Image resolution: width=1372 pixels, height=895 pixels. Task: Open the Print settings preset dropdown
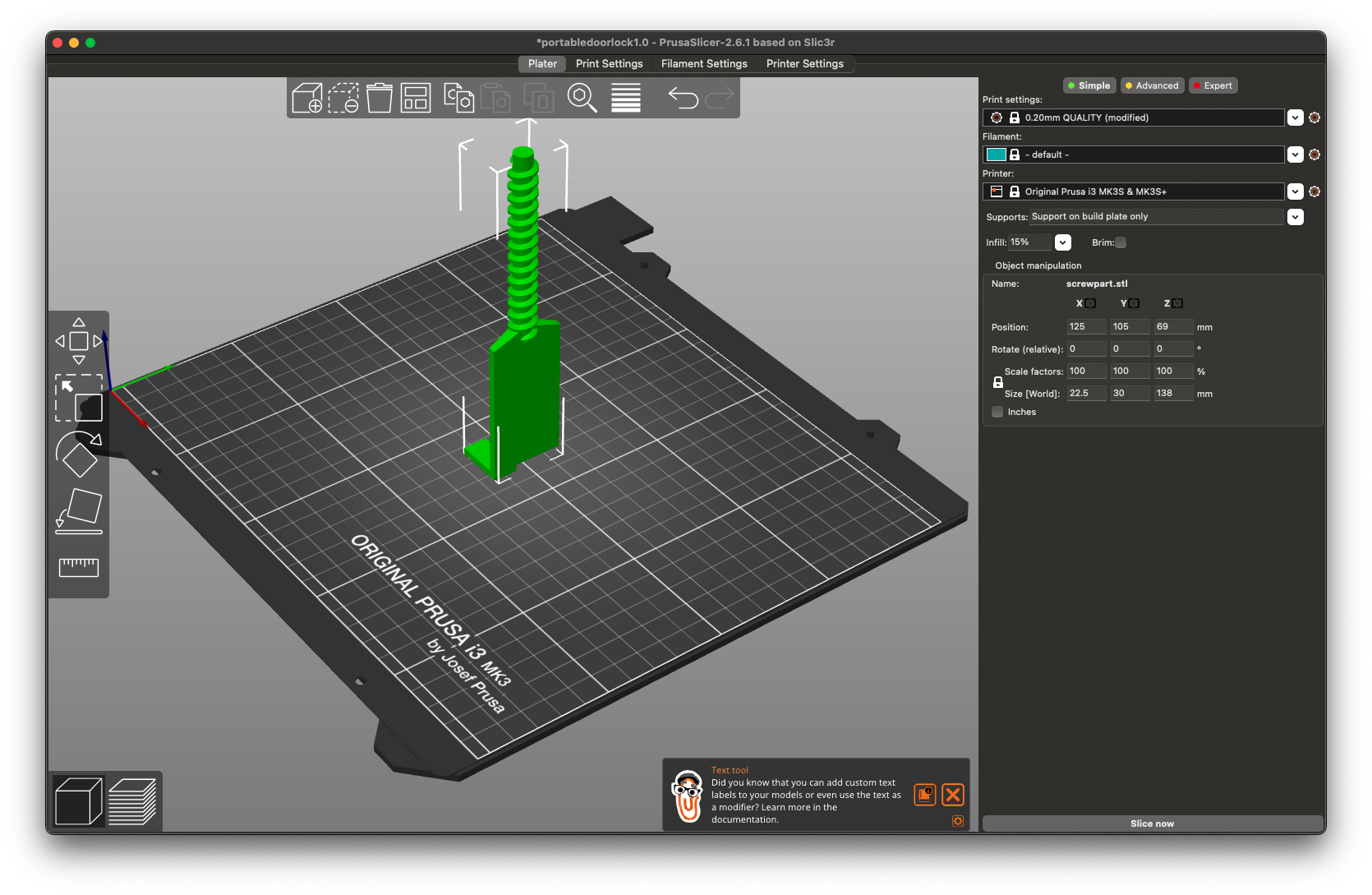[x=1296, y=118]
